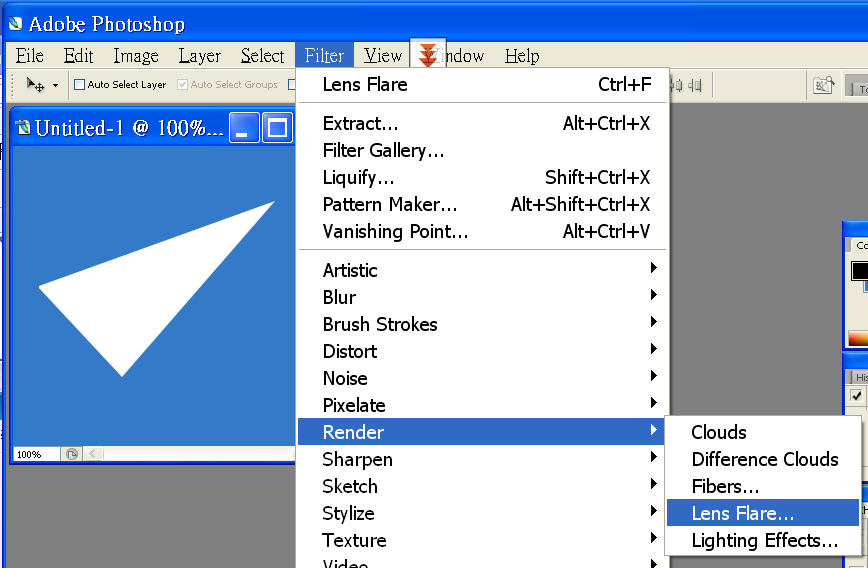Toggle the checkmark box in the History palette
This screenshot has width=868, height=568.
pos(856,396)
